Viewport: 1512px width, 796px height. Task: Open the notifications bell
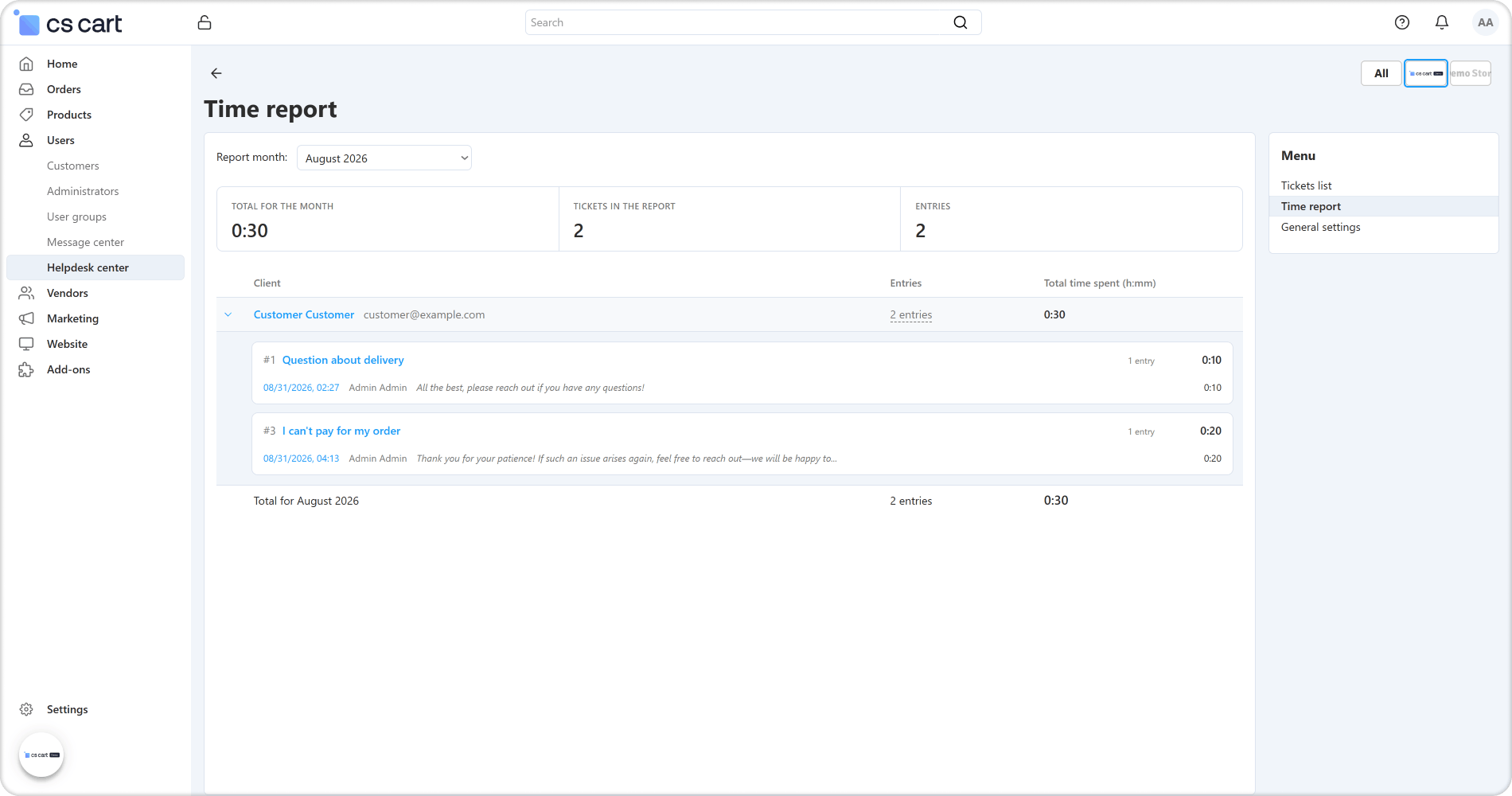point(1442,22)
